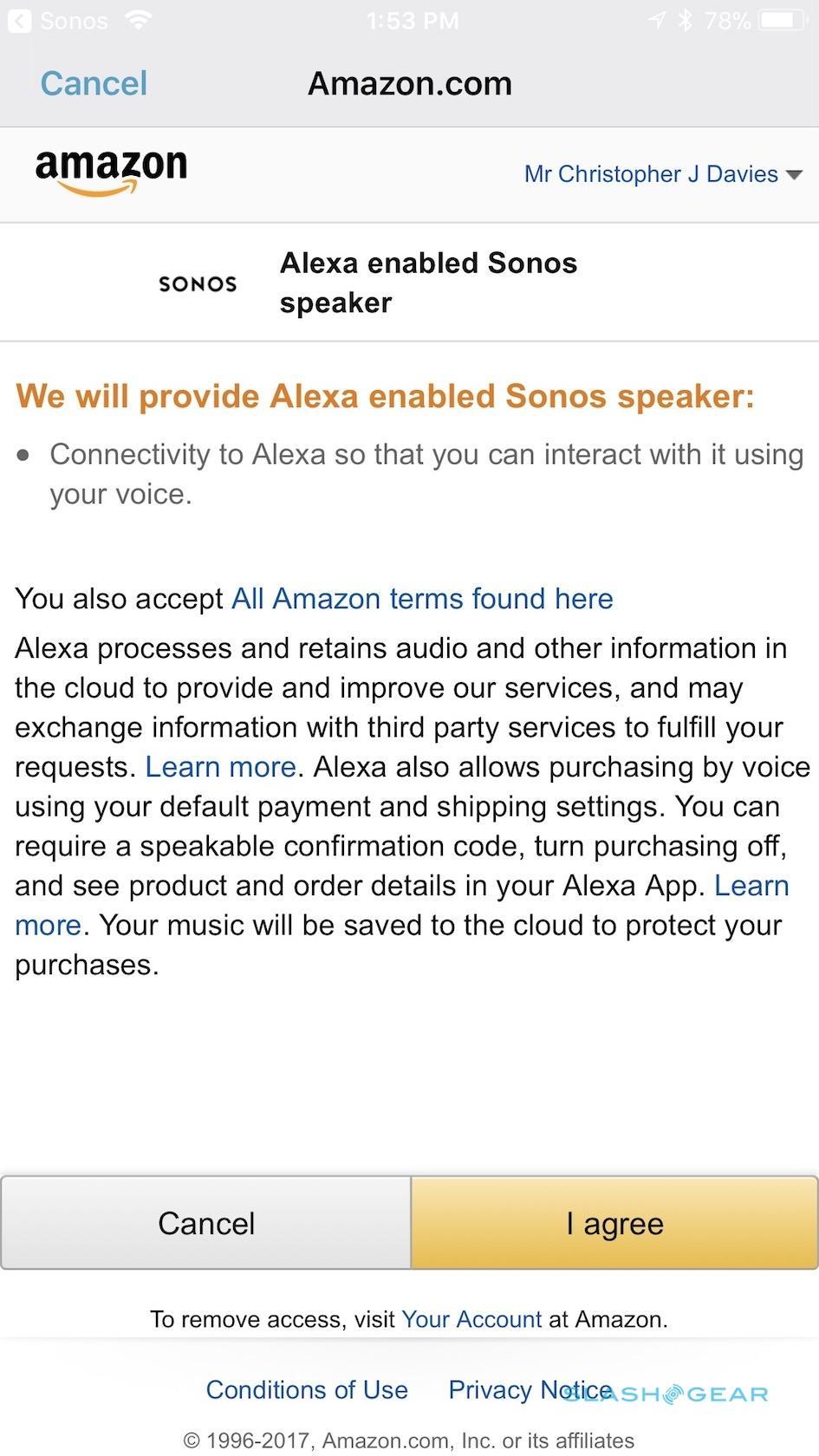Tap Learn more after requests
This screenshot has height=1456, width=819.
pos(220,767)
